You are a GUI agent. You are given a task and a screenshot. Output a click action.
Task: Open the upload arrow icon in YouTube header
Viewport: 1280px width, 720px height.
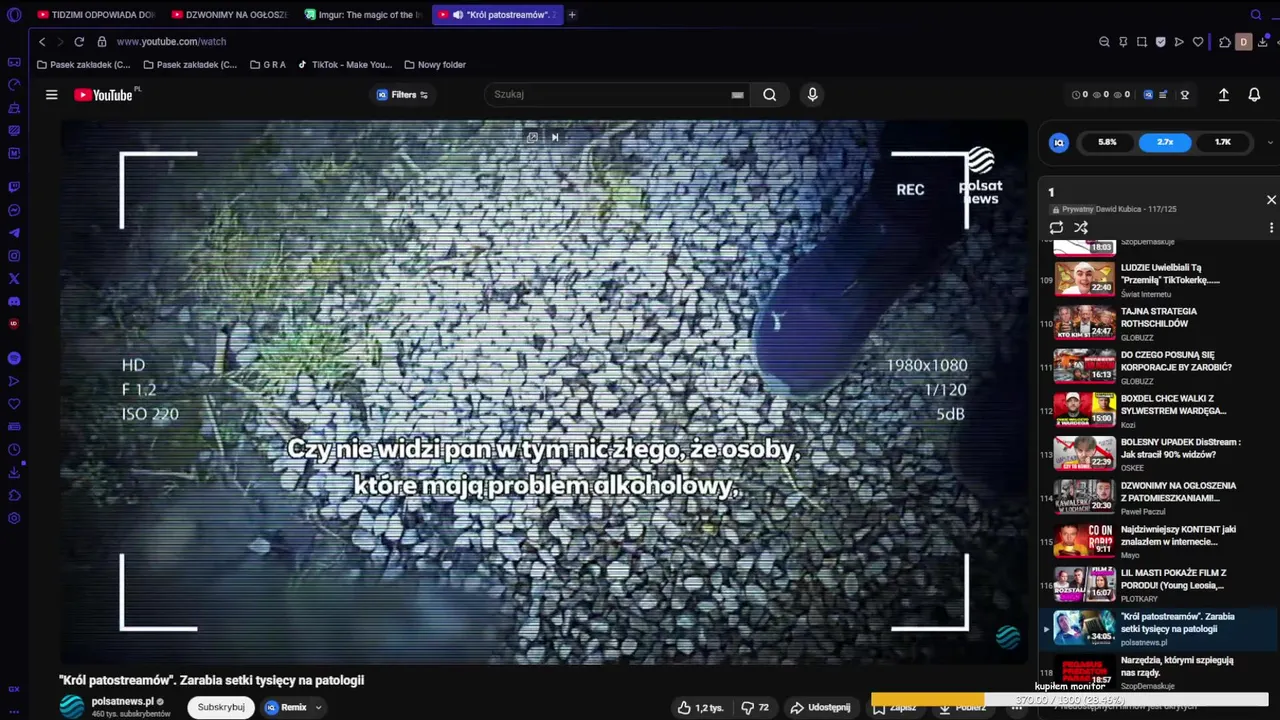1223,94
